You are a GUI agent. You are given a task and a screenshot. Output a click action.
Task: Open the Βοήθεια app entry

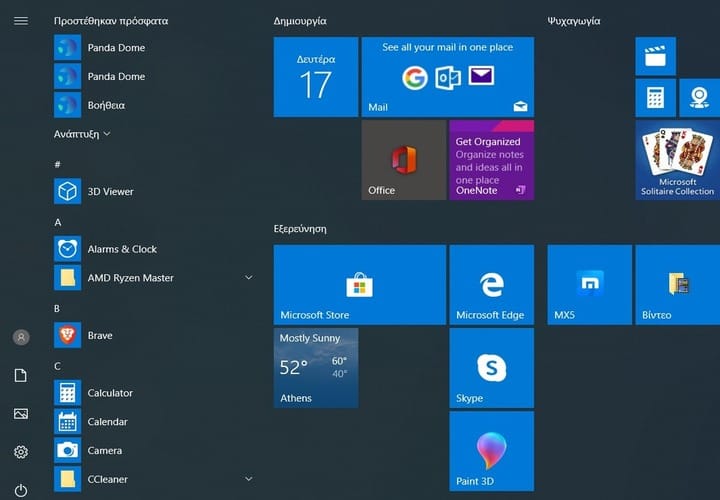pyautogui.click(x=155, y=105)
